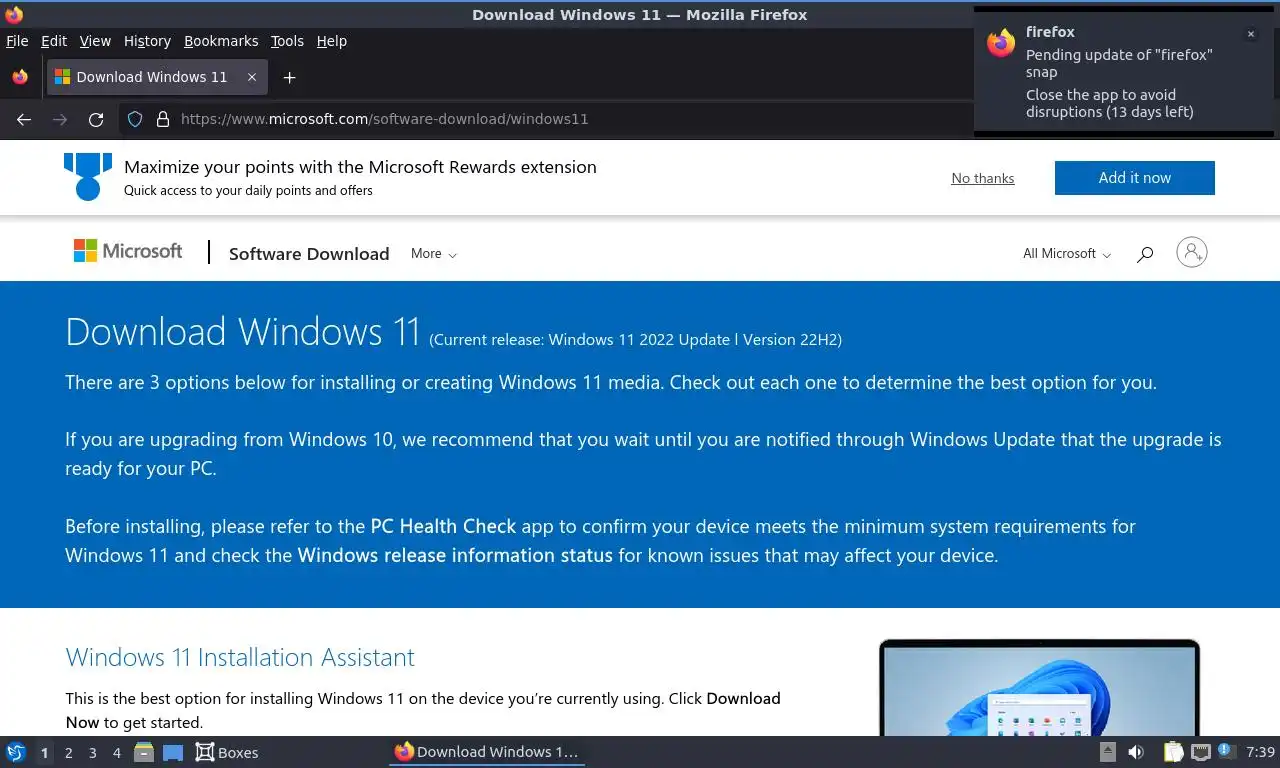This screenshot has height=768, width=1280.
Task: Click the site security padlock icon
Action: 163,119
